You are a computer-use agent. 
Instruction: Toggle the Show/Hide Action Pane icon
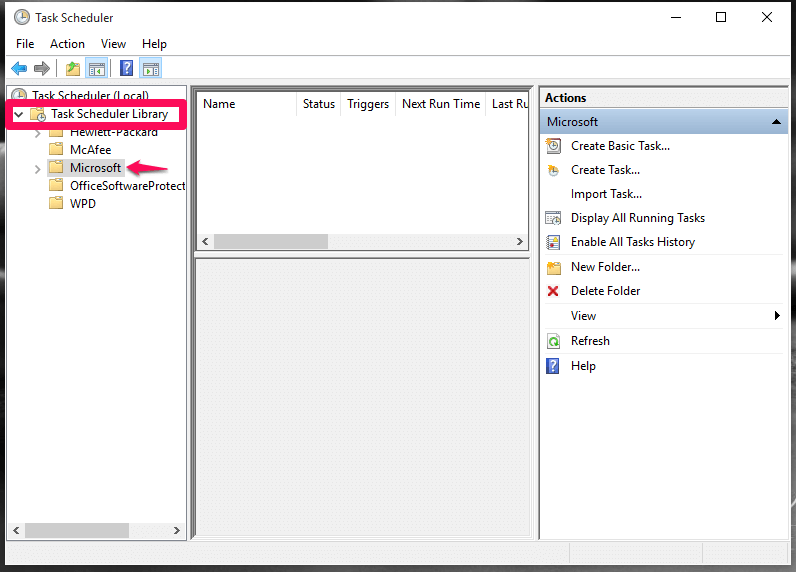(x=151, y=68)
